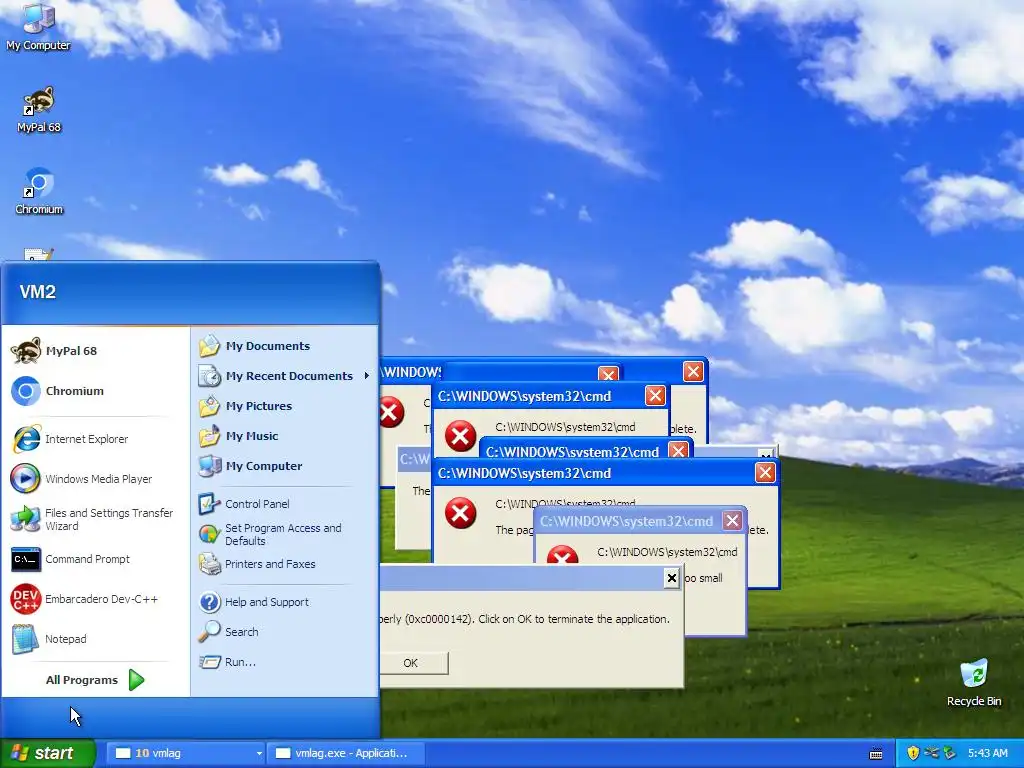Open Printers and Faxes
Screen dimensions: 1024x768
point(284,564)
